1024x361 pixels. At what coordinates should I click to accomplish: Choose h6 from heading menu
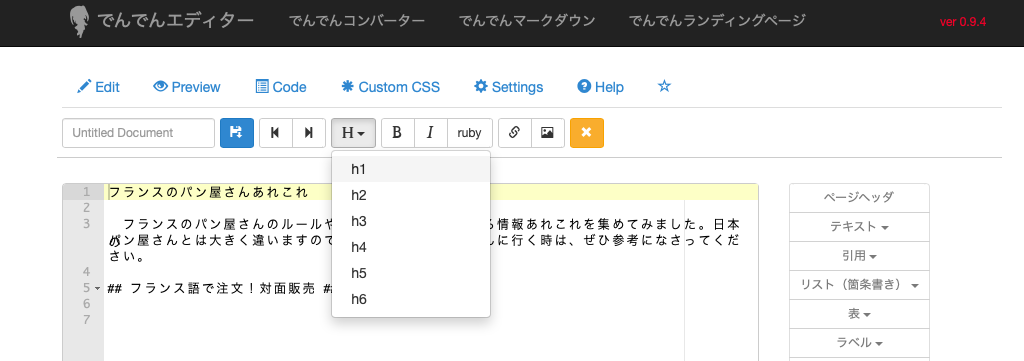tap(411, 300)
